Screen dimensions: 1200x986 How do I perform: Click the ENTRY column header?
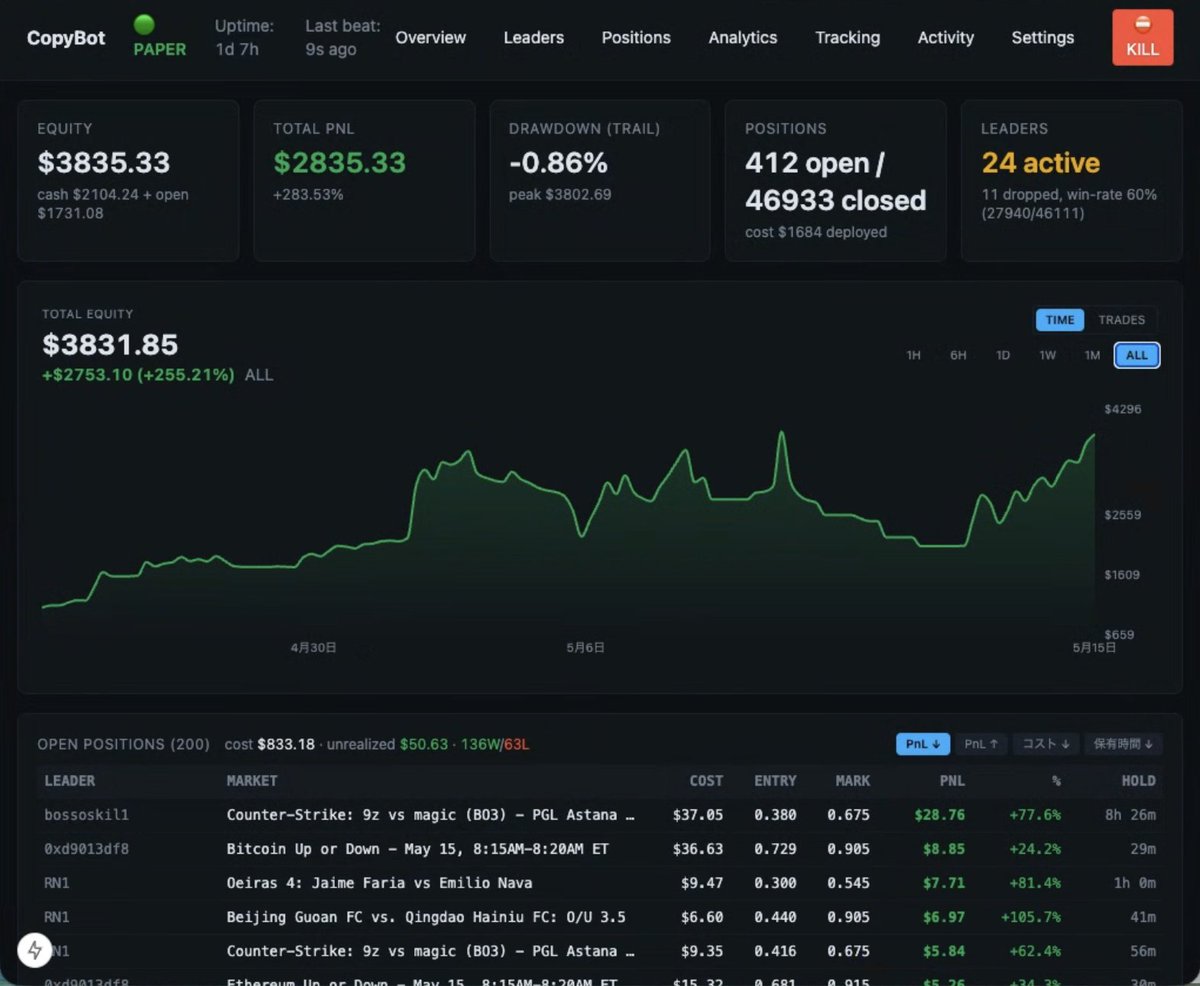pos(775,781)
